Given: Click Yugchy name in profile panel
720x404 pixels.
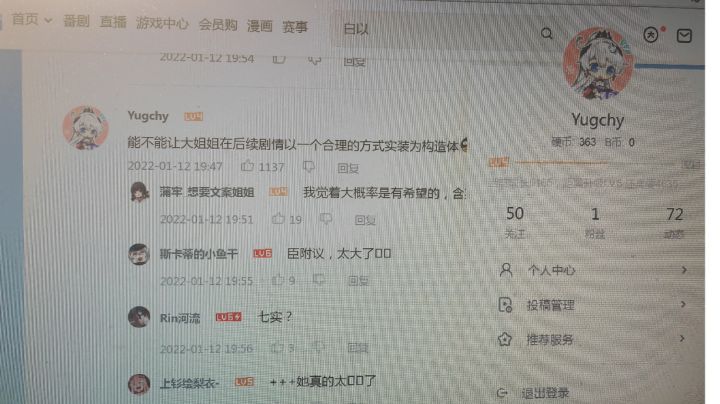Looking at the screenshot, I should coord(598,120).
